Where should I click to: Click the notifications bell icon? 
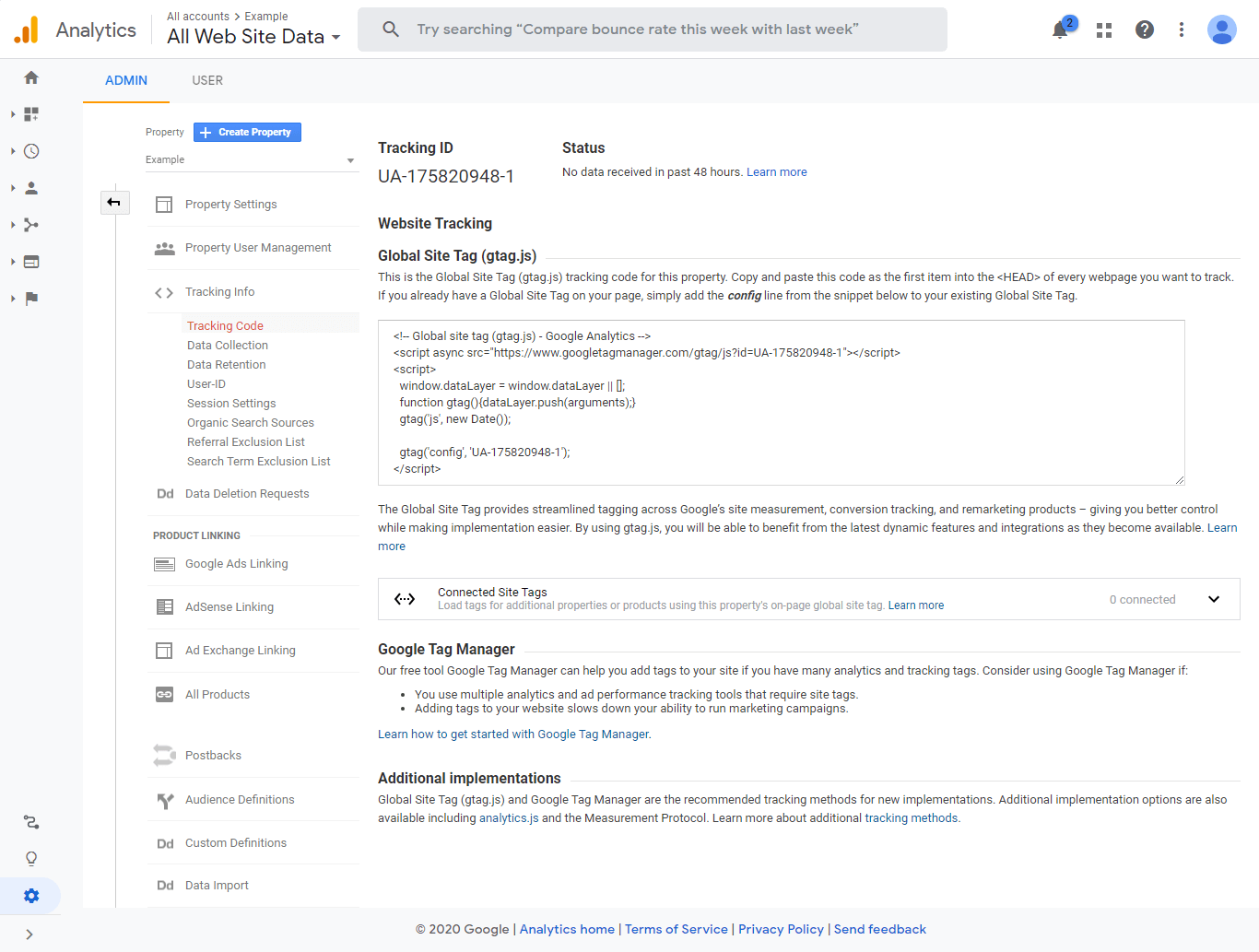[1060, 29]
